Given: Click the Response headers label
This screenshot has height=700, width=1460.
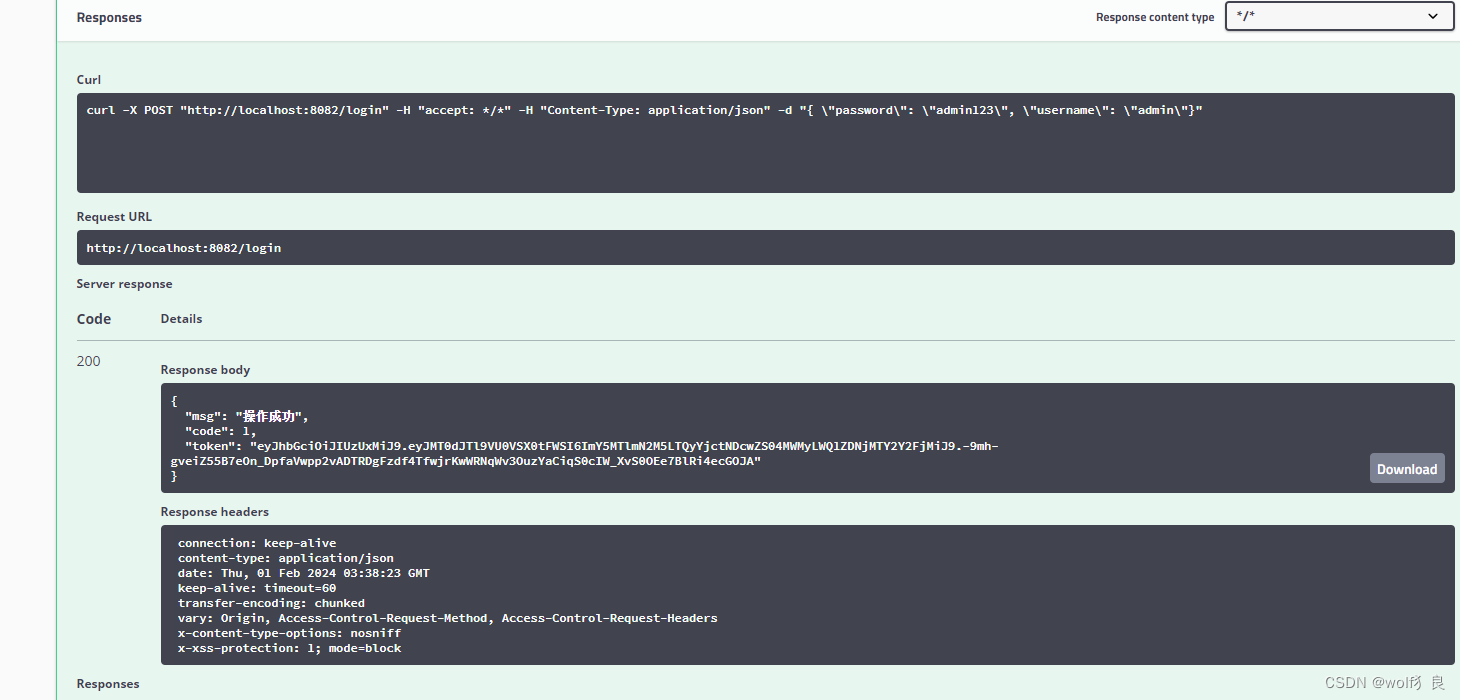Looking at the screenshot, I should coord(214,511).
